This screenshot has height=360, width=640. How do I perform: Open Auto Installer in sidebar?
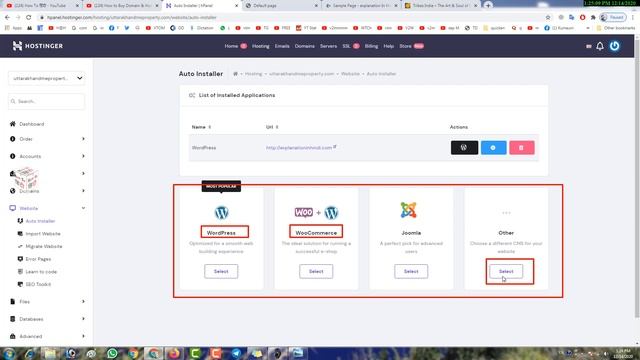[40, 221]
